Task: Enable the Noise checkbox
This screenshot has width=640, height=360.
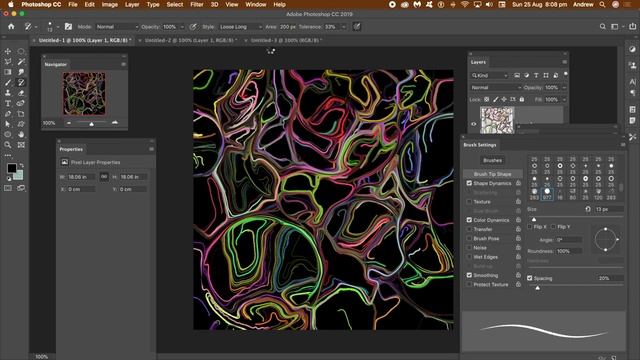Action: tap(469, 248)
